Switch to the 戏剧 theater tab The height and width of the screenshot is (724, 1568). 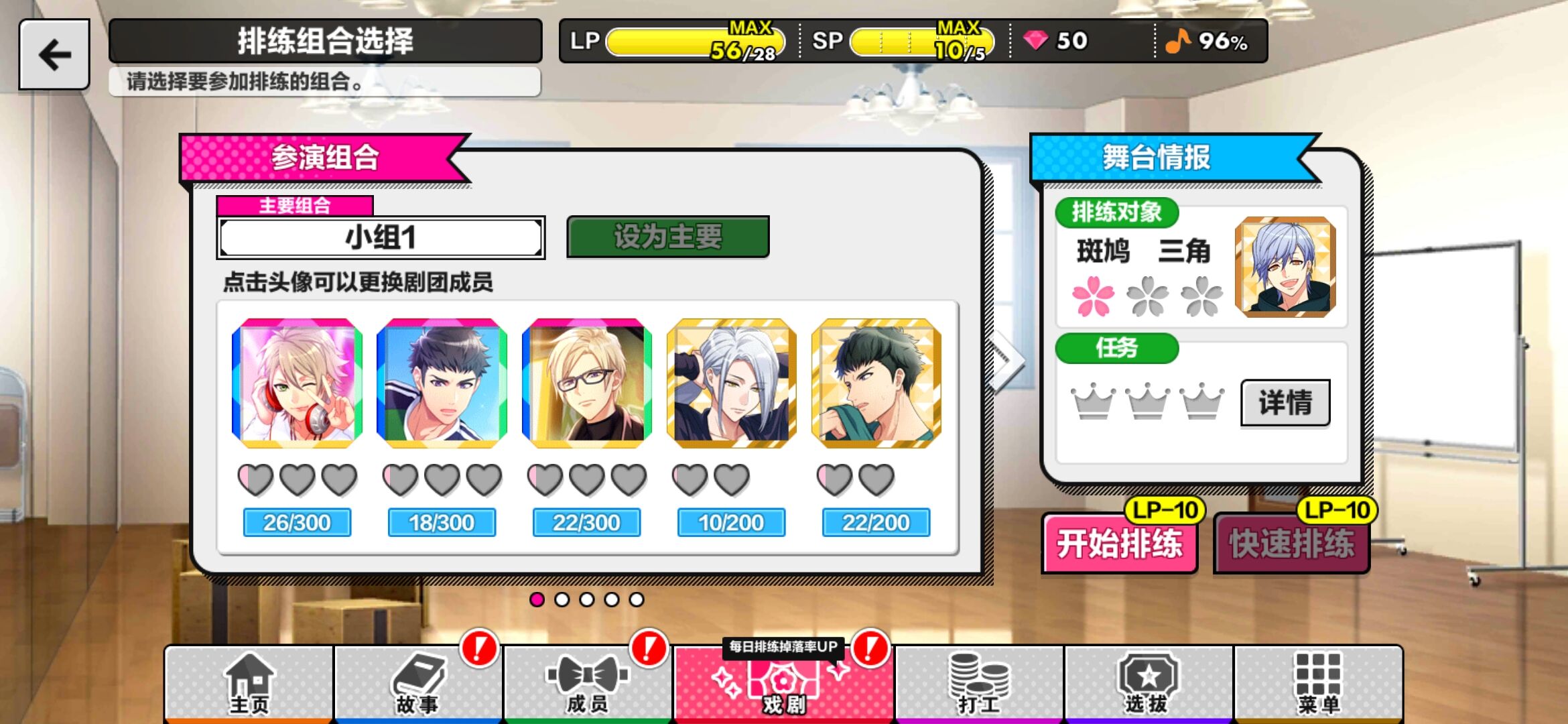[x=783, y=684]
